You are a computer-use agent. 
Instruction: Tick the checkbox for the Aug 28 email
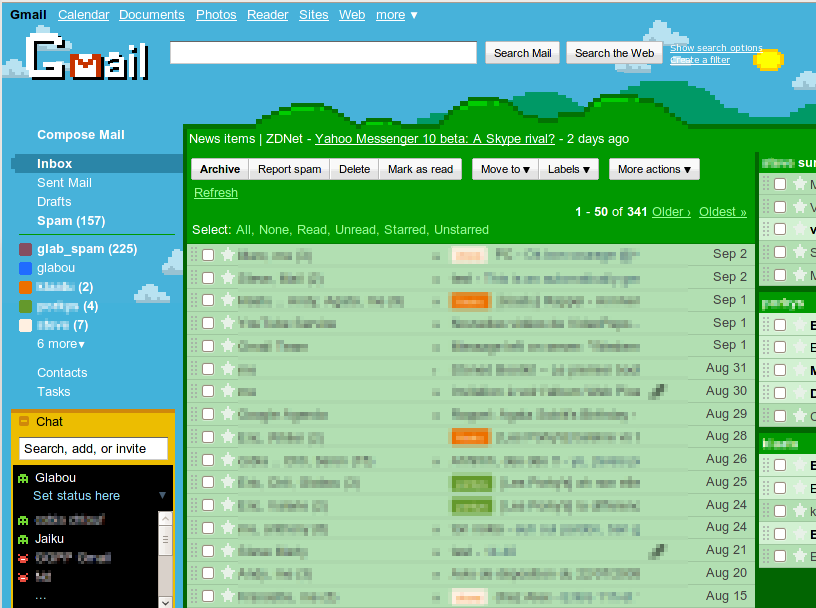tap(208, 437)
